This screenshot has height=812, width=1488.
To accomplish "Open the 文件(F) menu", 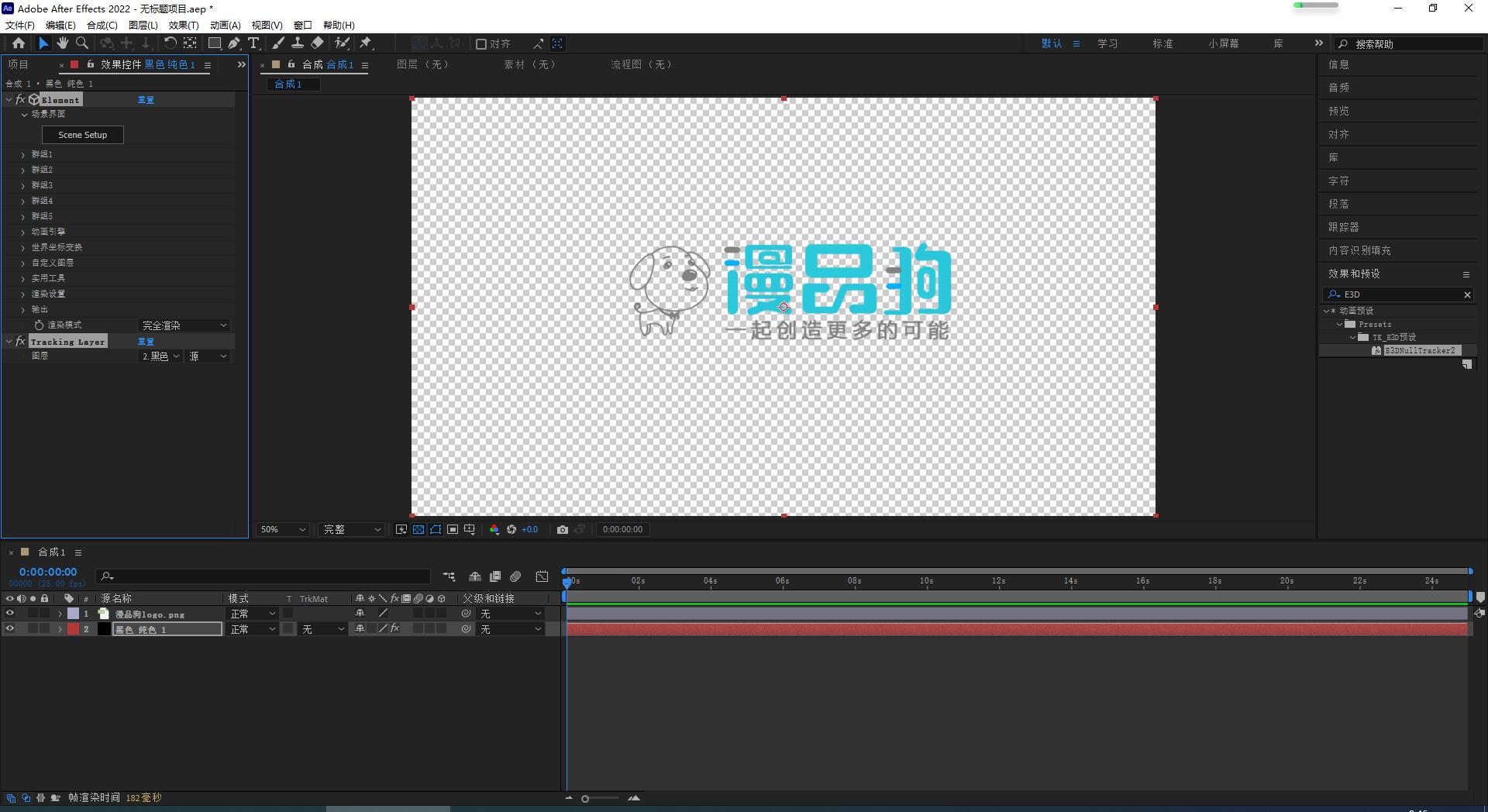I will (x=20, y=25).
